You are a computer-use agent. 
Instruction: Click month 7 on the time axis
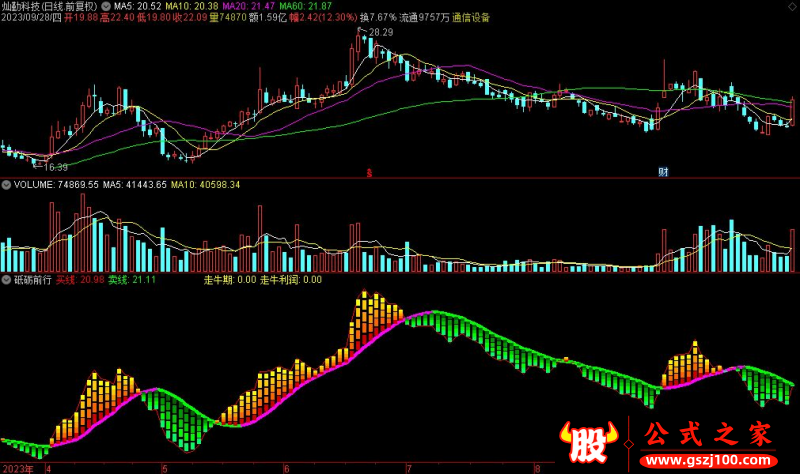click(409, 468)
